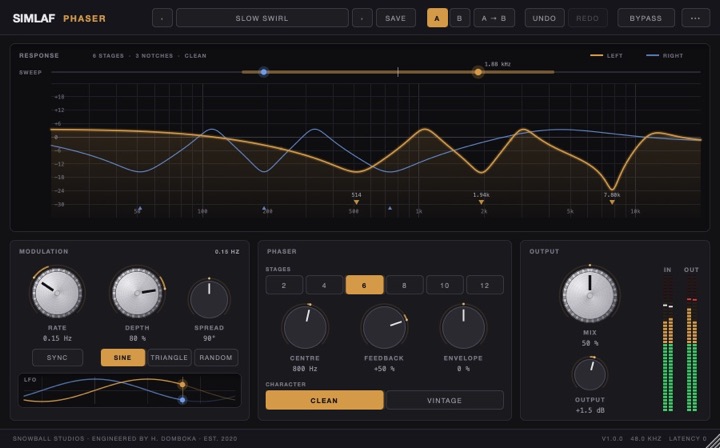The height and width of the screenshot is (448, 720).
Task: Set phaser stages to 4
Action: click(324, 285)
